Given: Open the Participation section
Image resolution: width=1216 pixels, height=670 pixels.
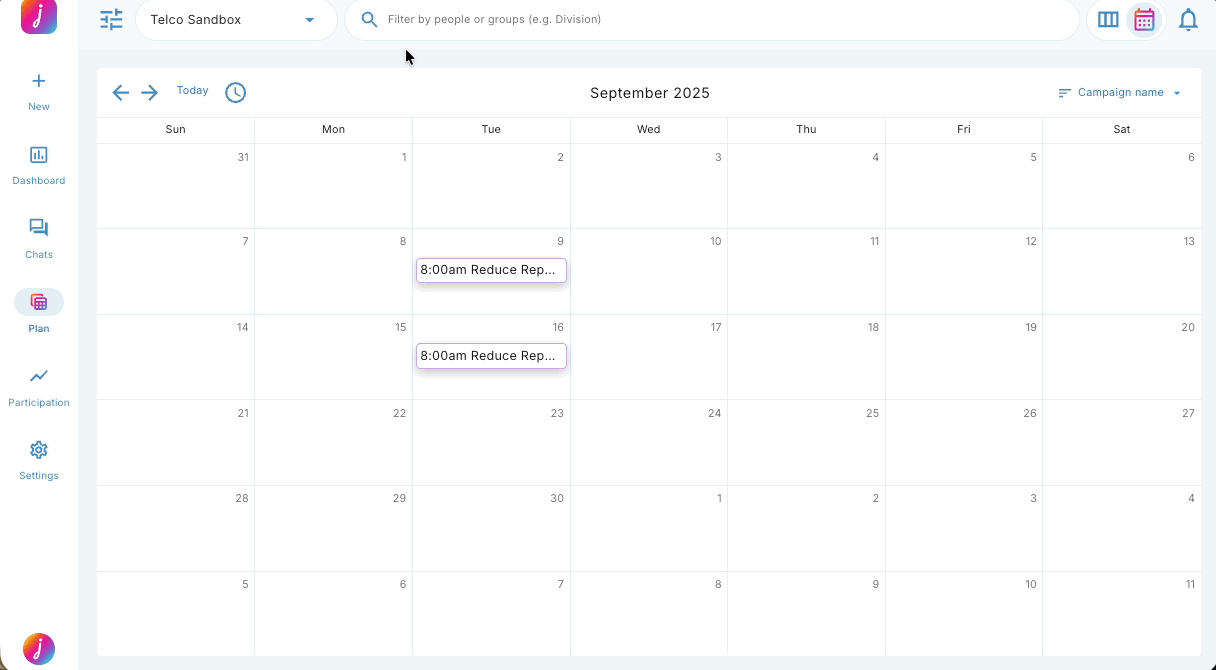Looking at the screenshot, I should point(38,387).
